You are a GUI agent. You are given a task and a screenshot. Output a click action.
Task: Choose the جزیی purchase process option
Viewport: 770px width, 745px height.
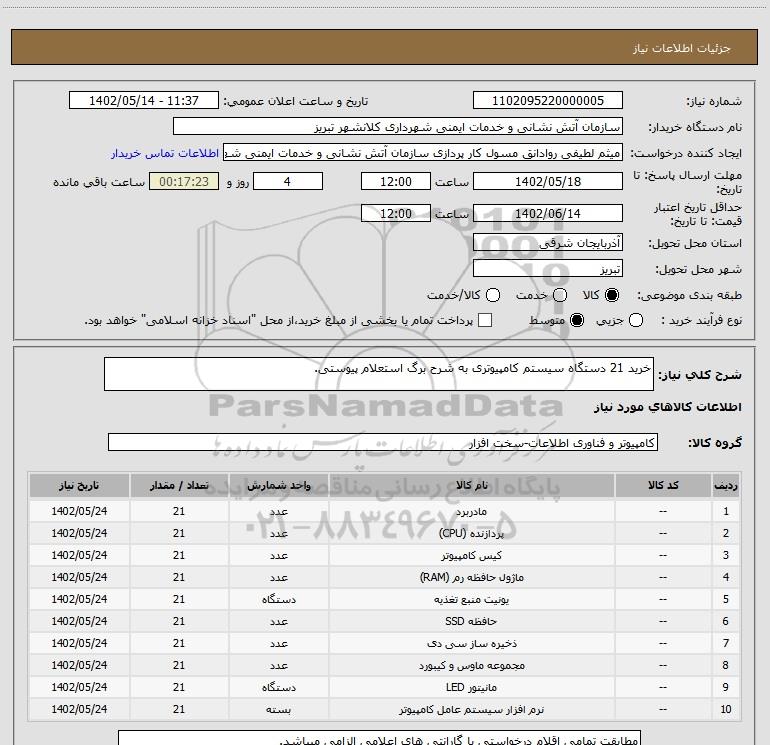pyautogui.click(x=635, y=320)
